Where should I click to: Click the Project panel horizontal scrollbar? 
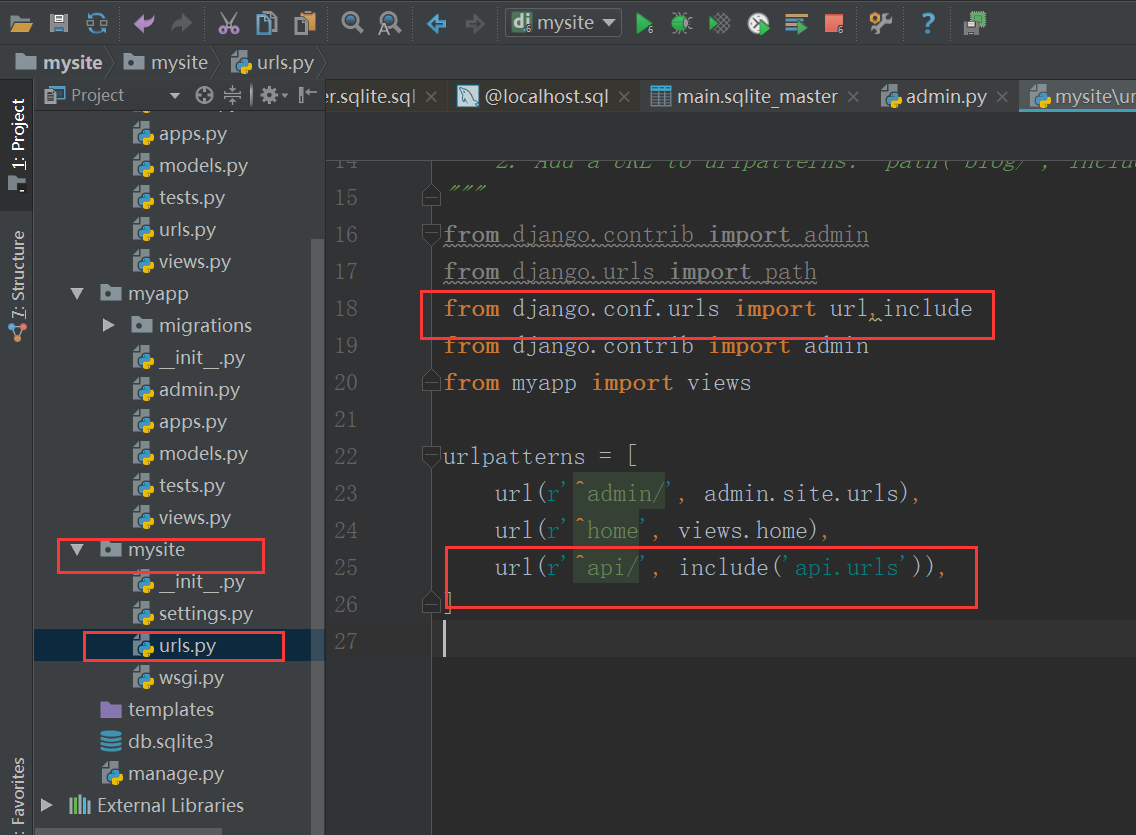point(129,831)
